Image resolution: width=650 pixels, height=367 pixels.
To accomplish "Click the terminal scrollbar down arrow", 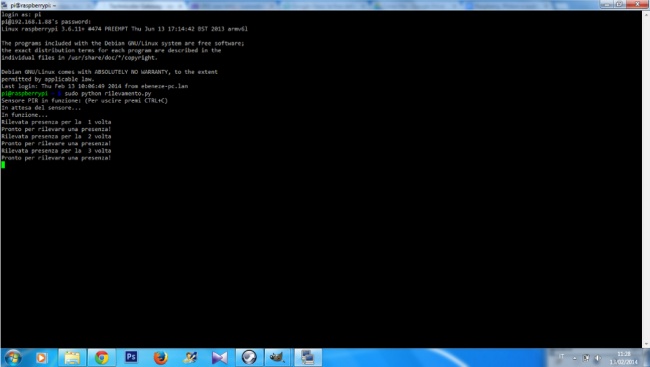I will 646,345.
